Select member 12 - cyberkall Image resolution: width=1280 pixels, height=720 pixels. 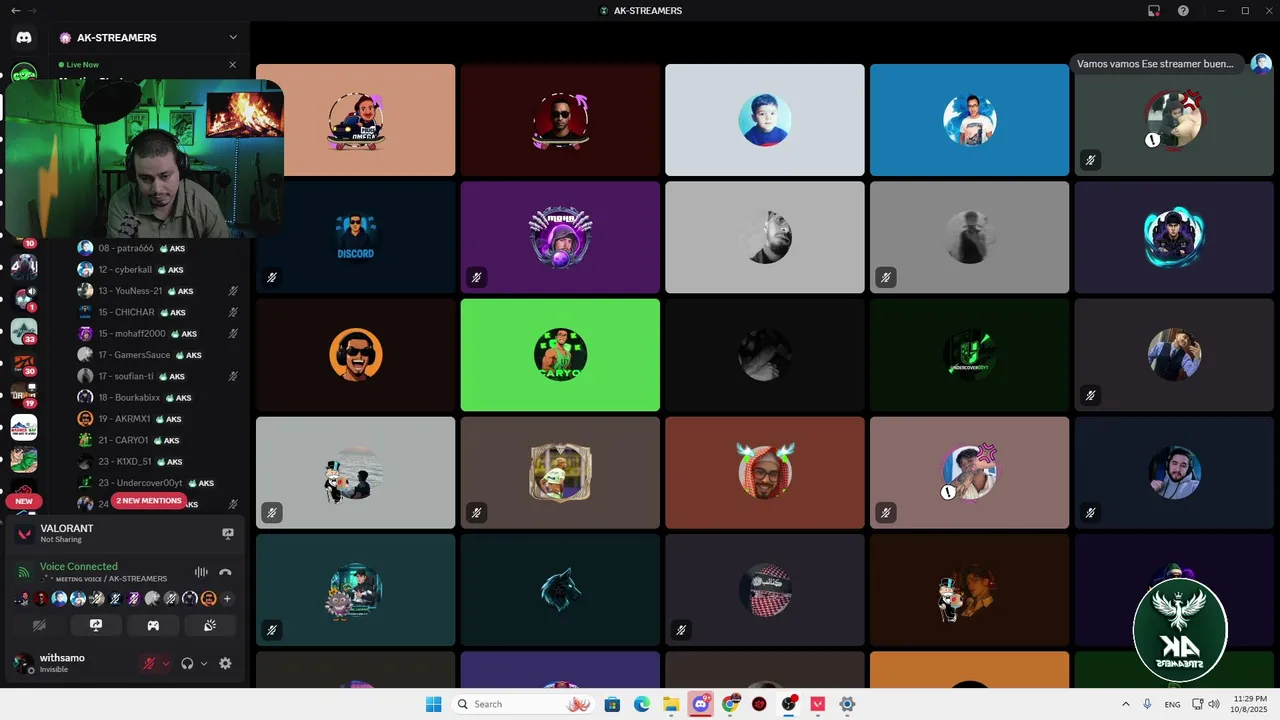(158, 270)
